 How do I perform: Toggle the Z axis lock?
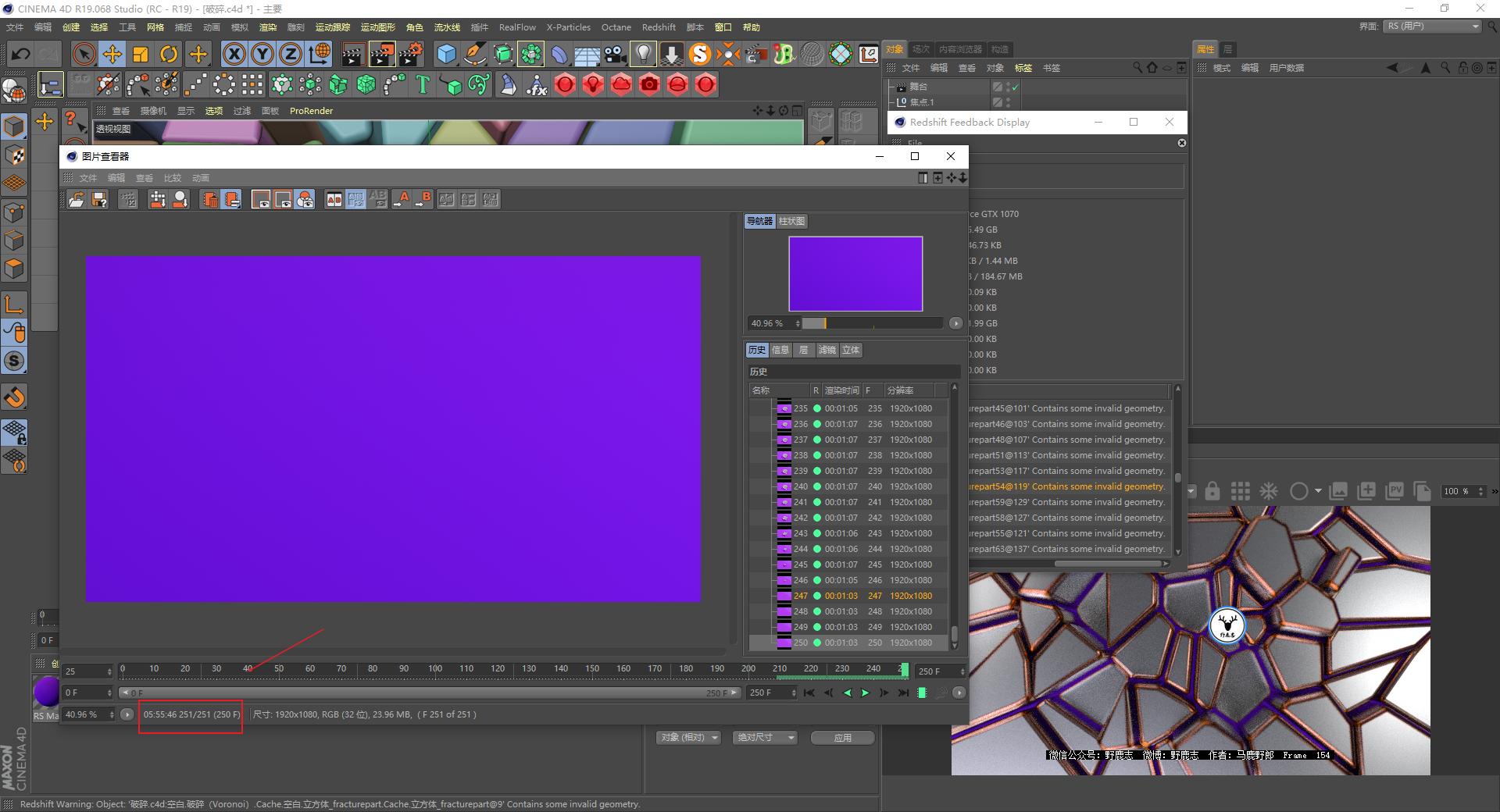(290, 54)
